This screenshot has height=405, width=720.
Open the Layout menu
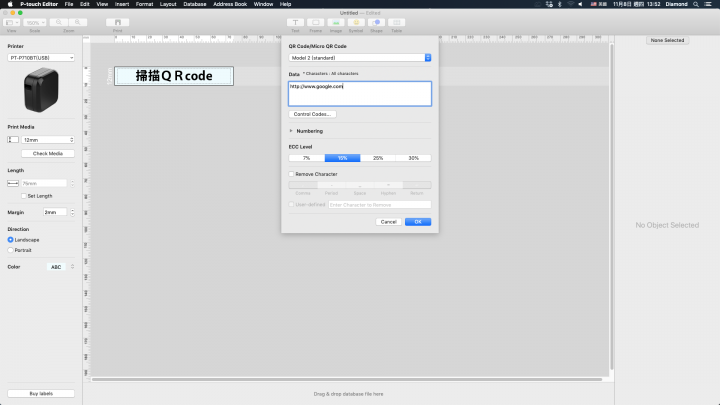tap(168, 4)
